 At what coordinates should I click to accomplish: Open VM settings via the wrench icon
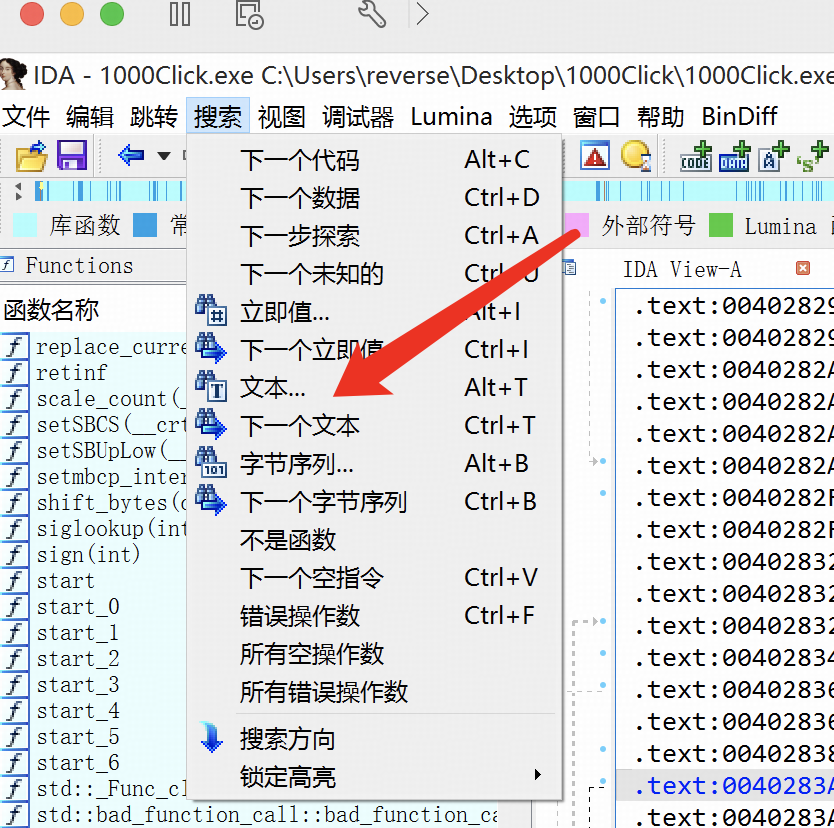371,14
